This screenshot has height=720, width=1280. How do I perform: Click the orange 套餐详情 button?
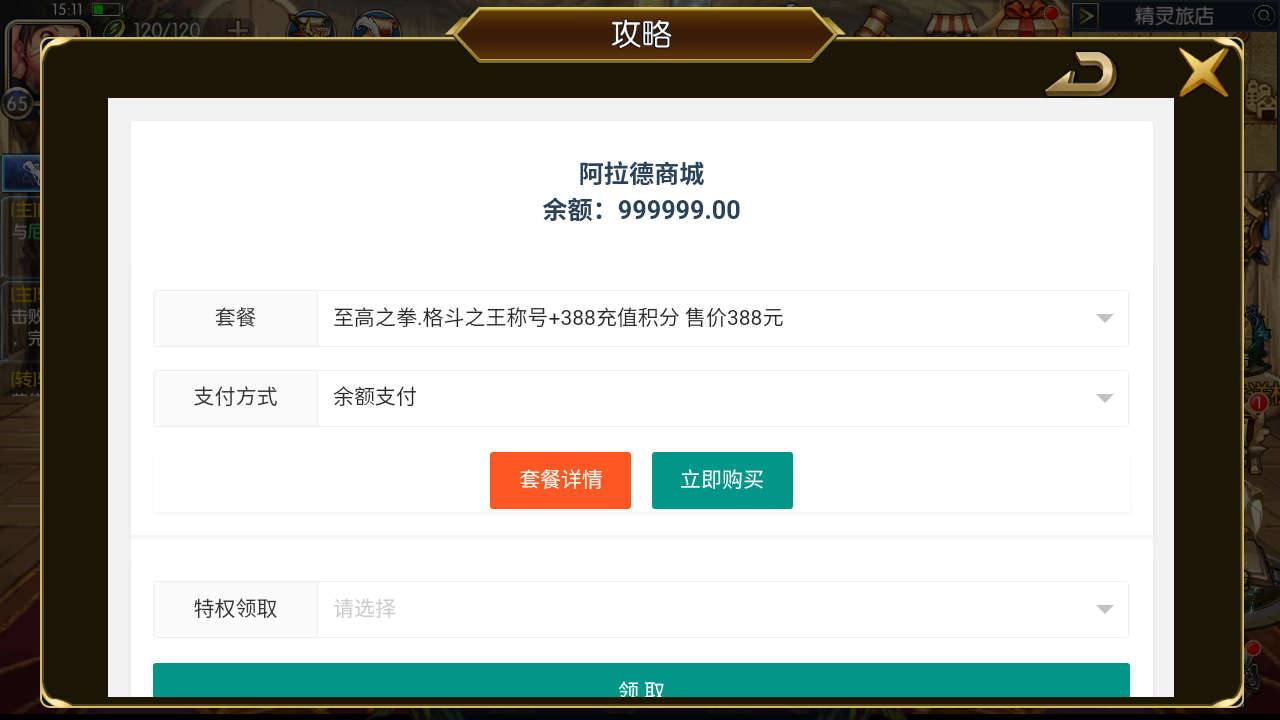560,480
